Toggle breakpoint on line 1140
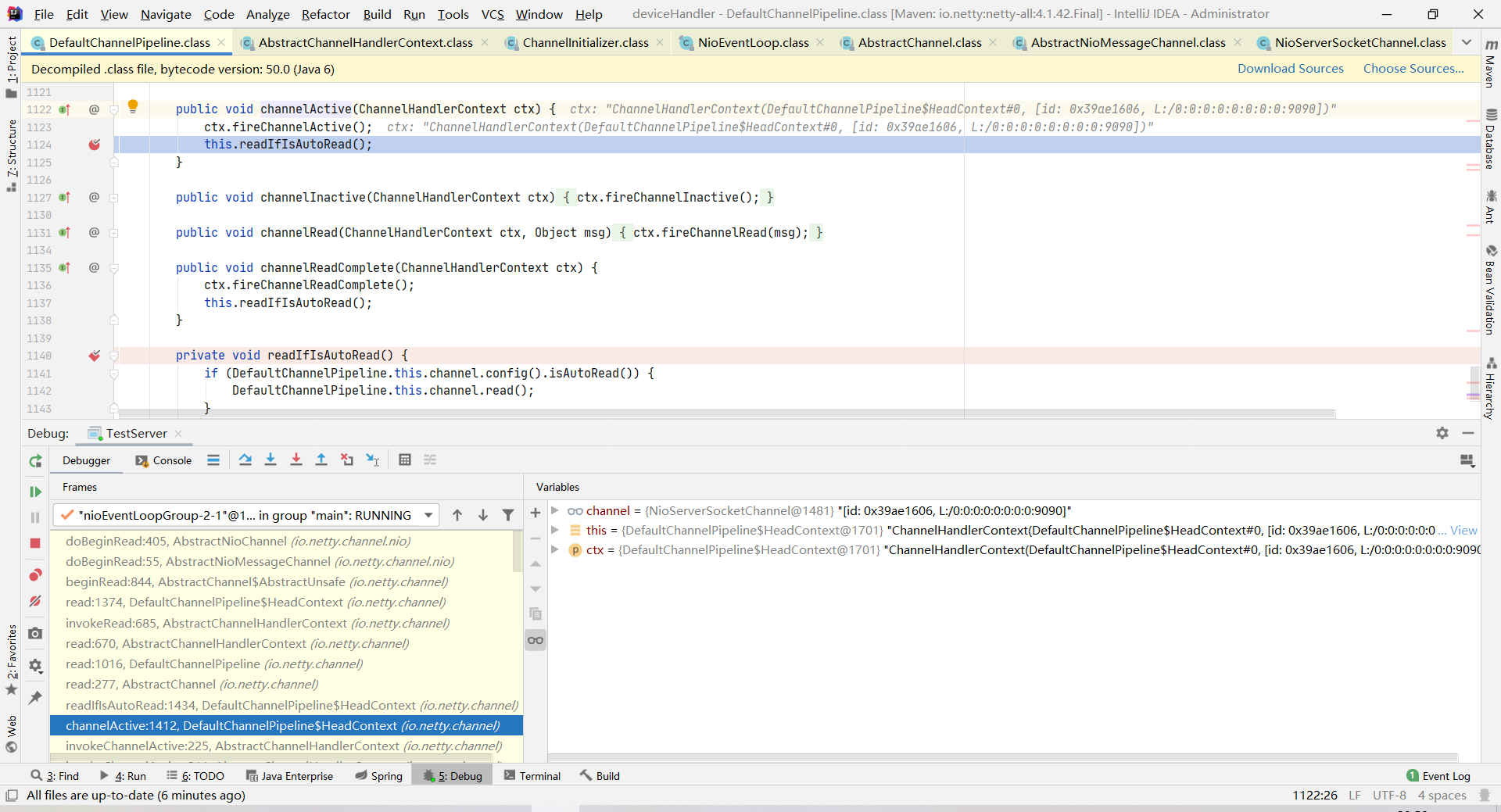The image size is (1501, 812). click(x=95, y=356)
